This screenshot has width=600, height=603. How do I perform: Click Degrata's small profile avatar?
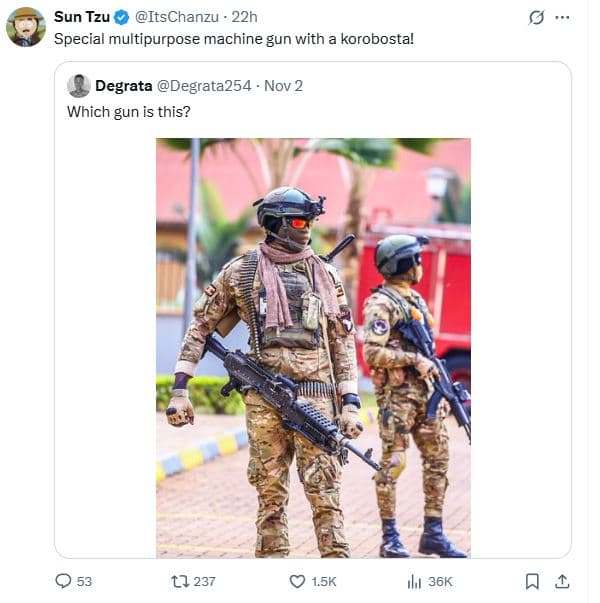pos(79,86)
